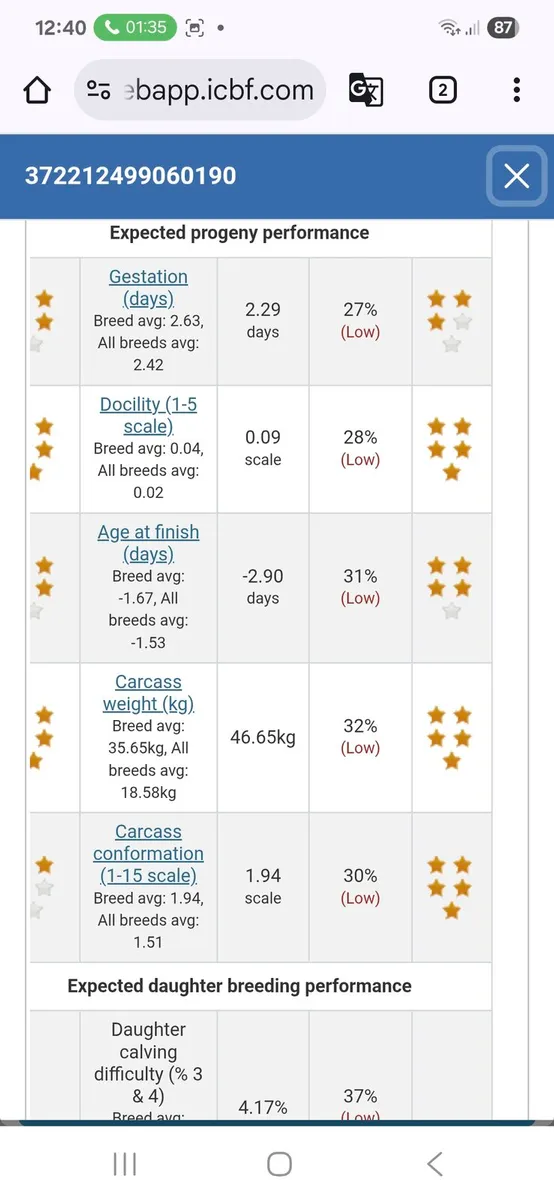
Task: Tap the Android back navigation arrow
Action: coord(434,1163)
